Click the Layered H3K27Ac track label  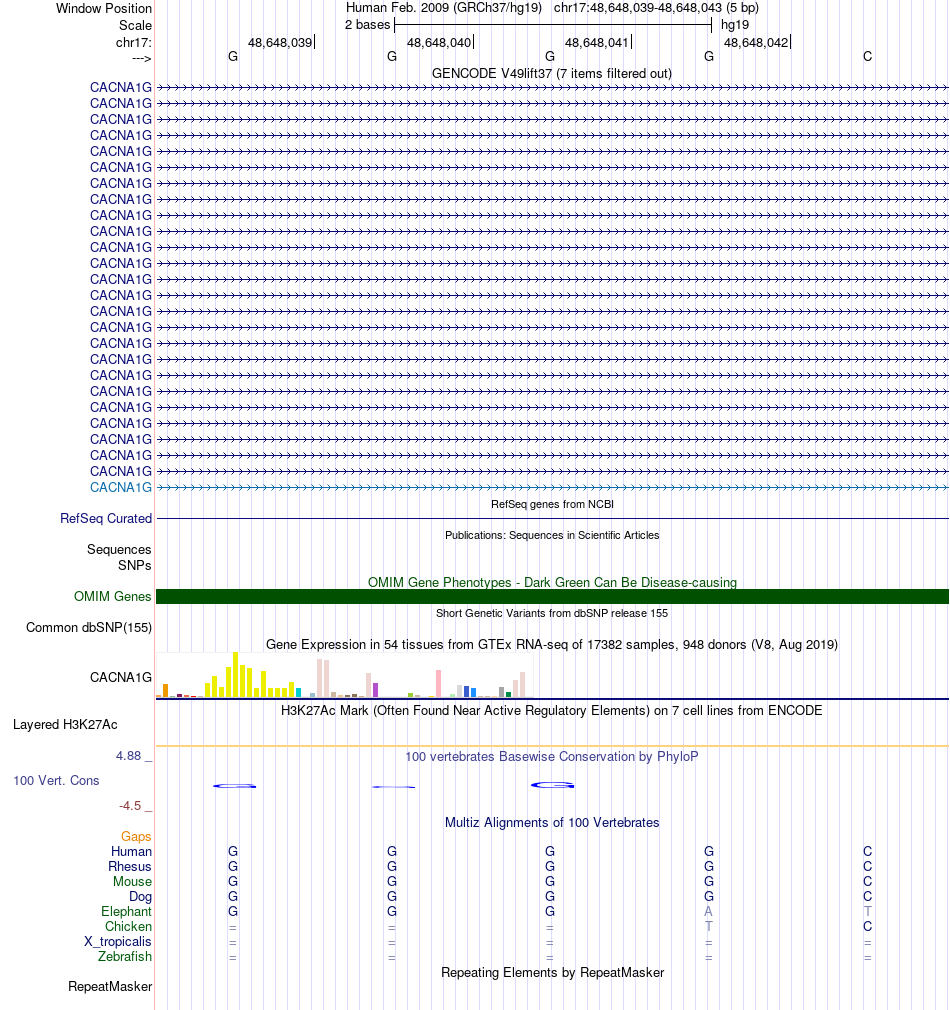tap(65, 725)
